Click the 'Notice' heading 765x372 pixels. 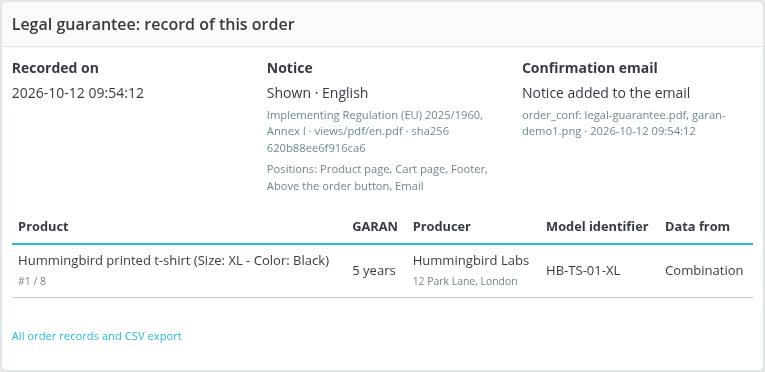point(290,68)
